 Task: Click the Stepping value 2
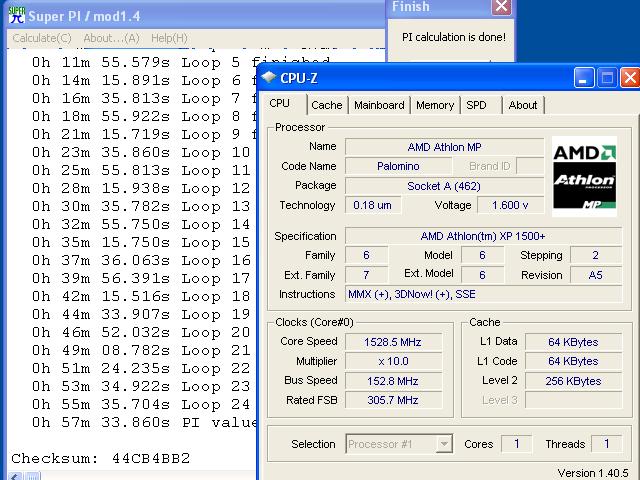point(596,255)
